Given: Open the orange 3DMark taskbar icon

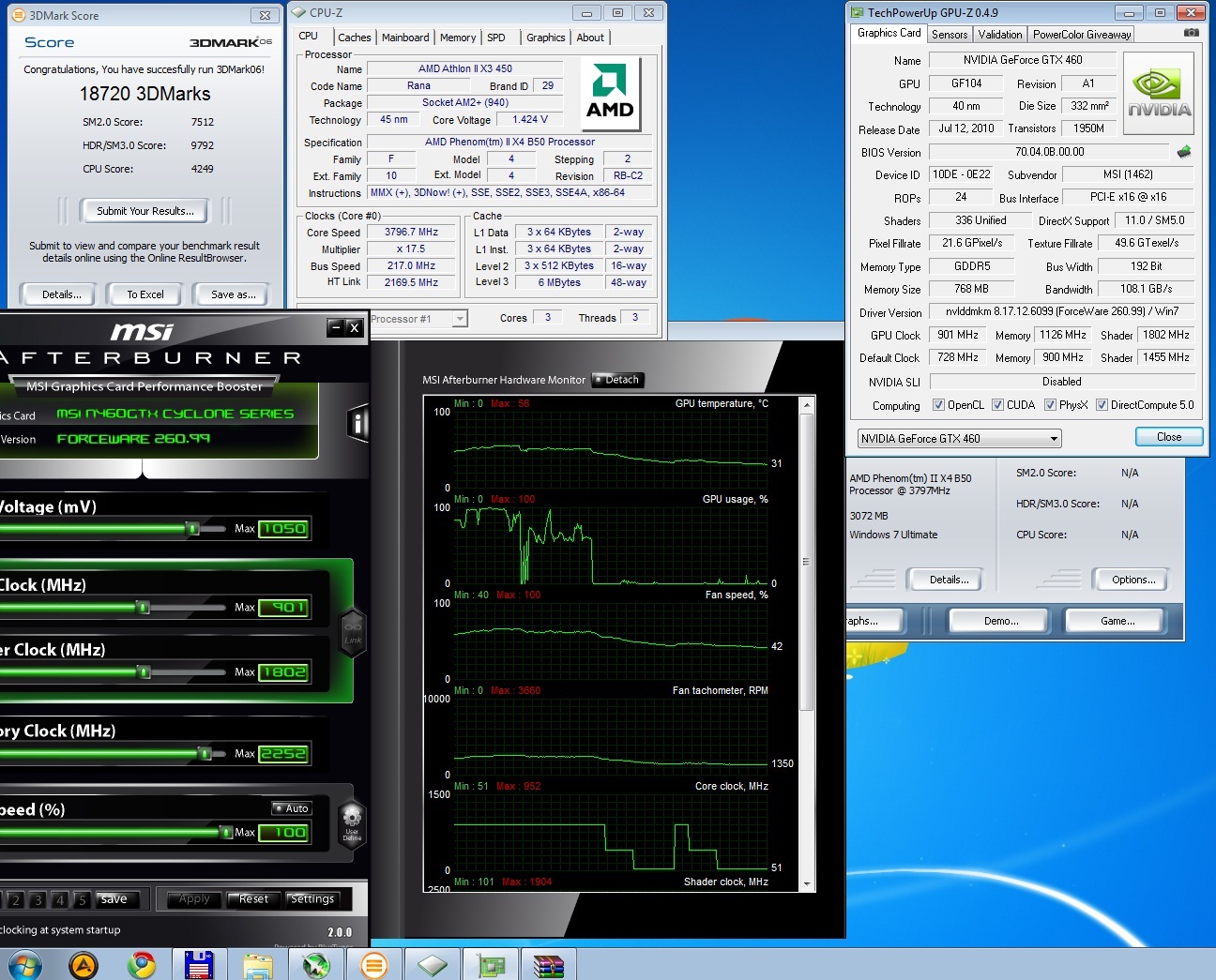Looking at the screenshot, I should pos(373,965).
